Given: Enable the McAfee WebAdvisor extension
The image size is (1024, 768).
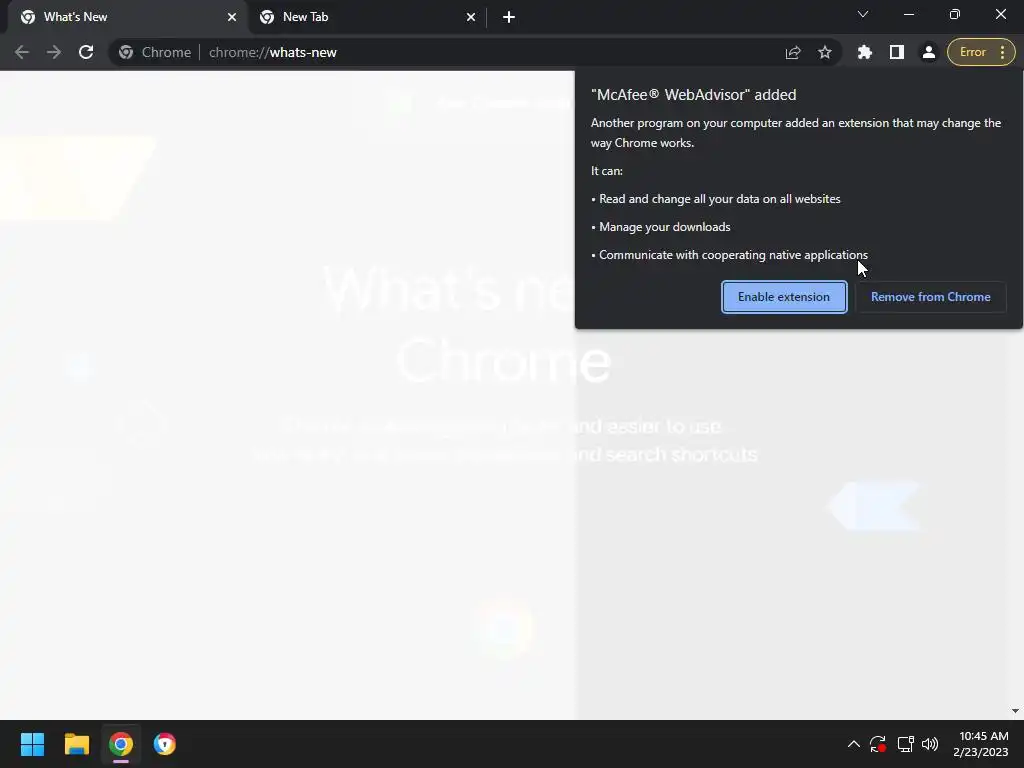Looking at the screenshot, I should tap(784, 297).
